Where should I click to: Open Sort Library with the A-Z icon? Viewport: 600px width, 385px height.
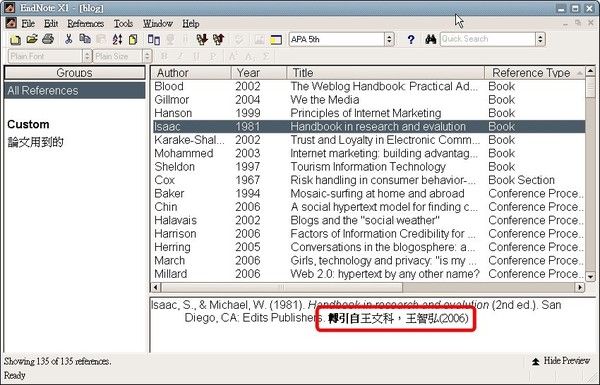click(117, 39)
